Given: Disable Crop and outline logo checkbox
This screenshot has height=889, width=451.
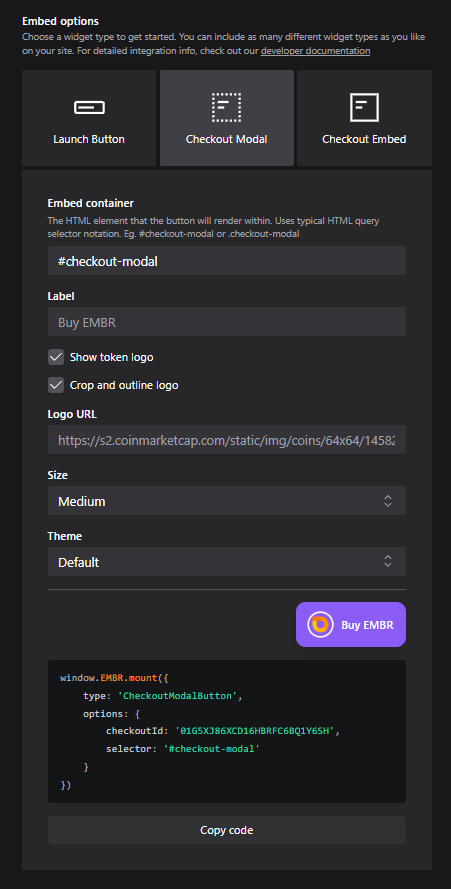Looking at the screenshot, I should click(x=56, y=386).
